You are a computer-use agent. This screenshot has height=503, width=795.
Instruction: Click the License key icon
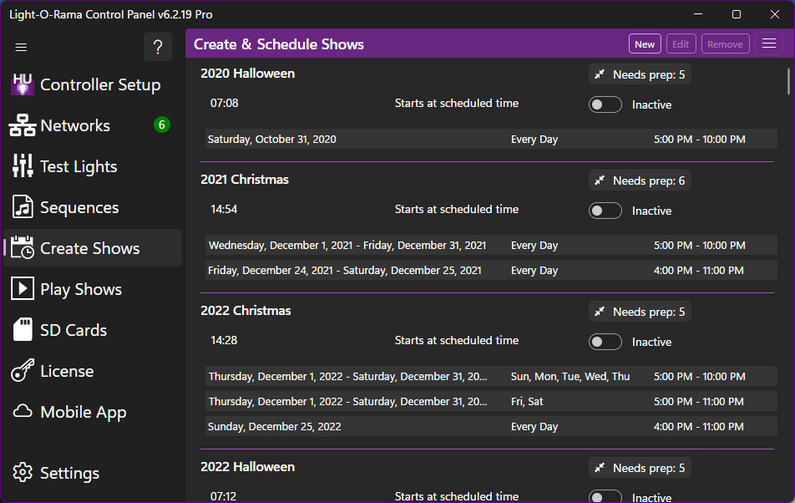tap(22, 370)
